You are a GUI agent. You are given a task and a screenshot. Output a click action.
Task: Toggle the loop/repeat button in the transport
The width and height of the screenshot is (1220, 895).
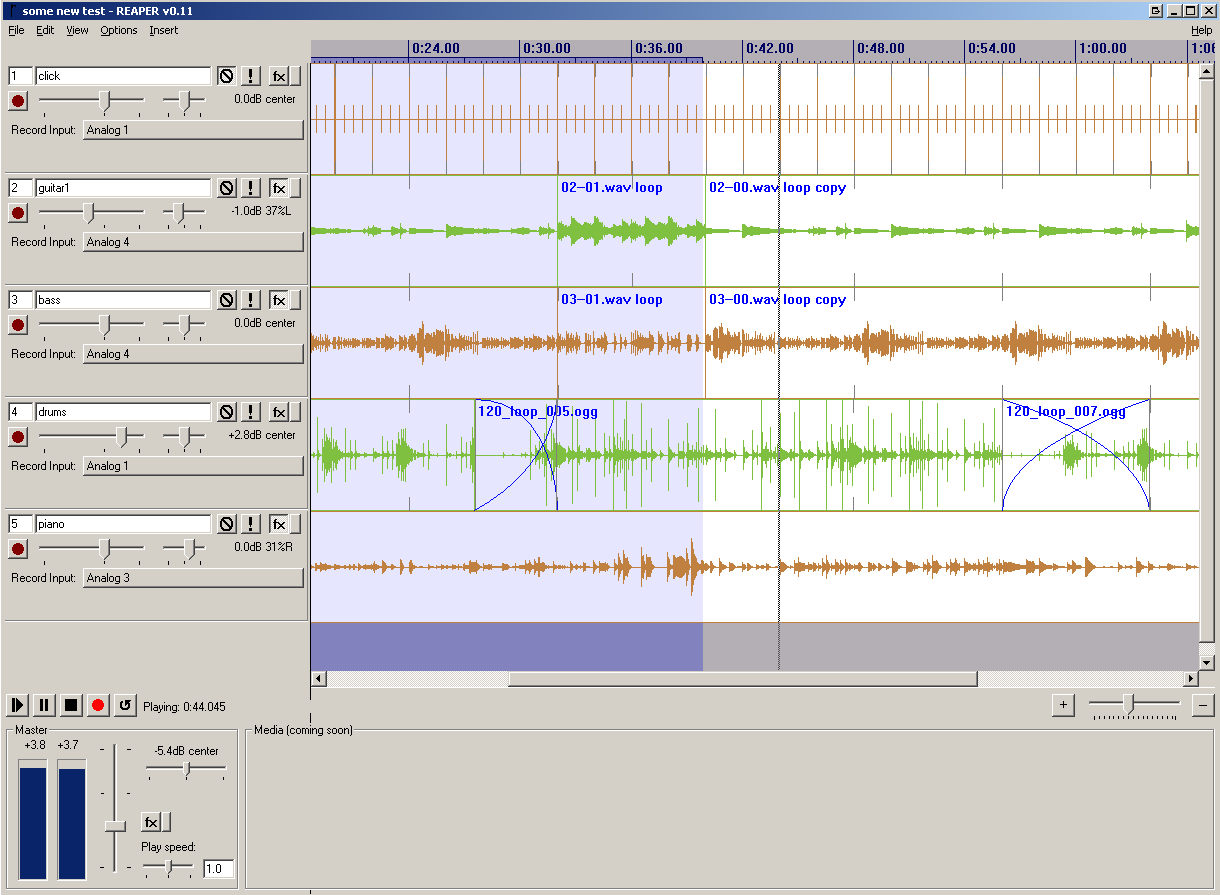tap(125, 705)
